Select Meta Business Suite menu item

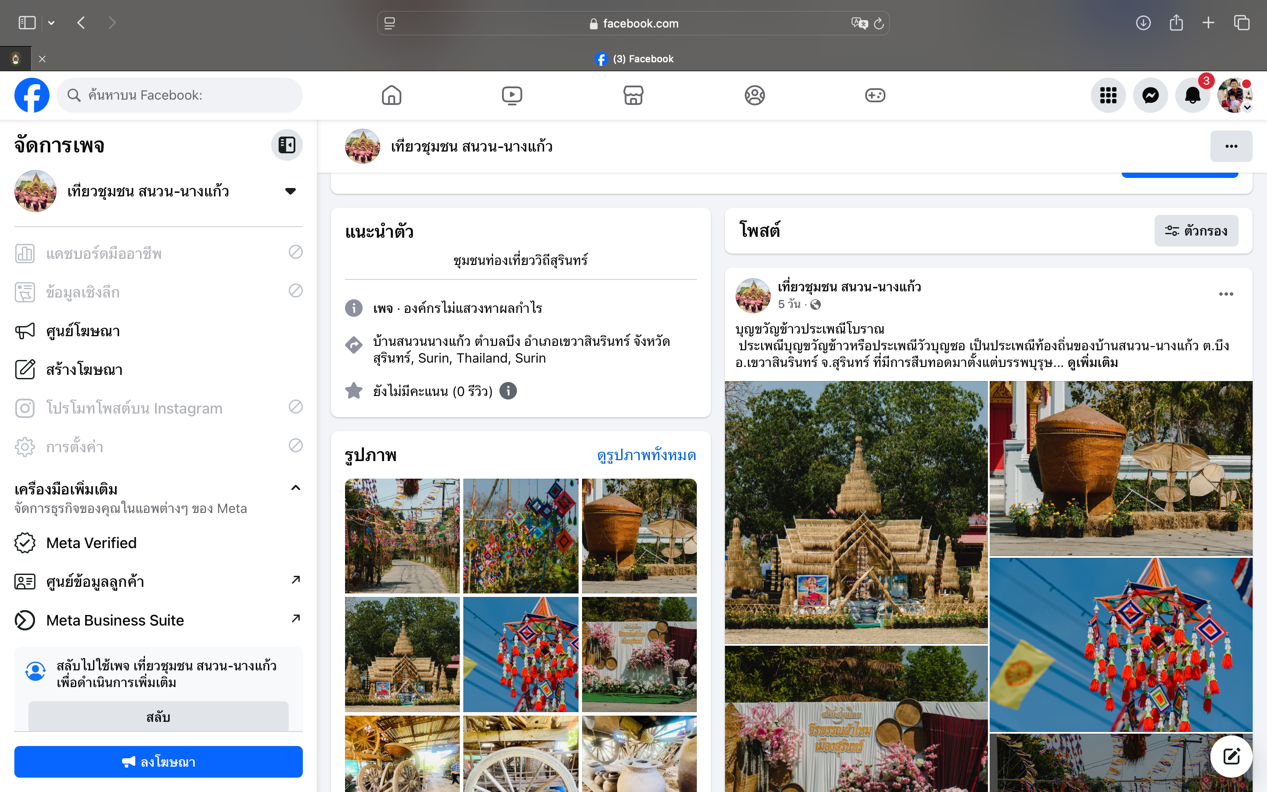coord(115,620)
